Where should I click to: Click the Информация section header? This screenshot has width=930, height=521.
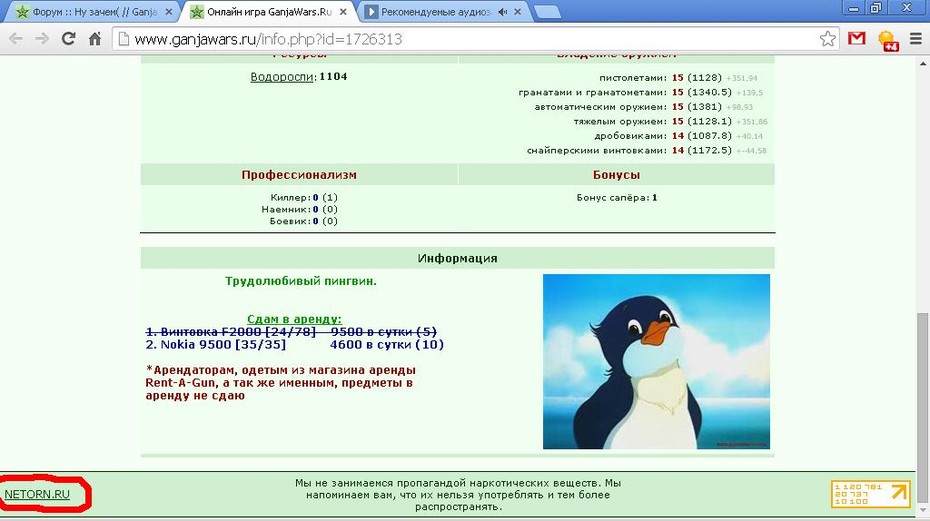457,258
